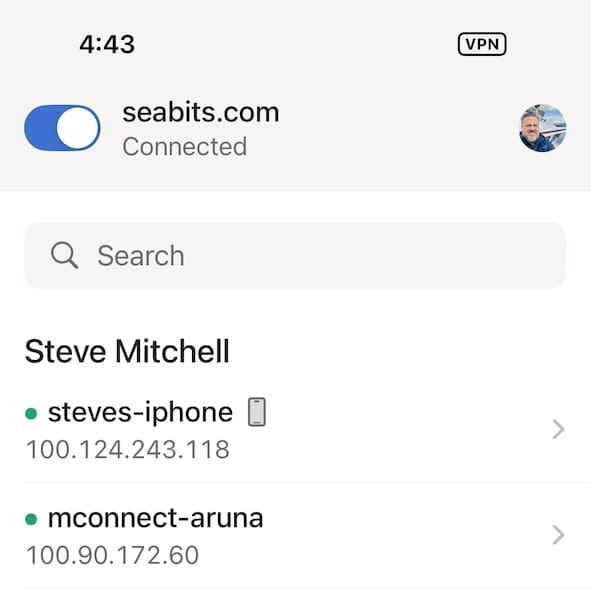Tap the Steve Mitchell section header

[x=127, y=351]
